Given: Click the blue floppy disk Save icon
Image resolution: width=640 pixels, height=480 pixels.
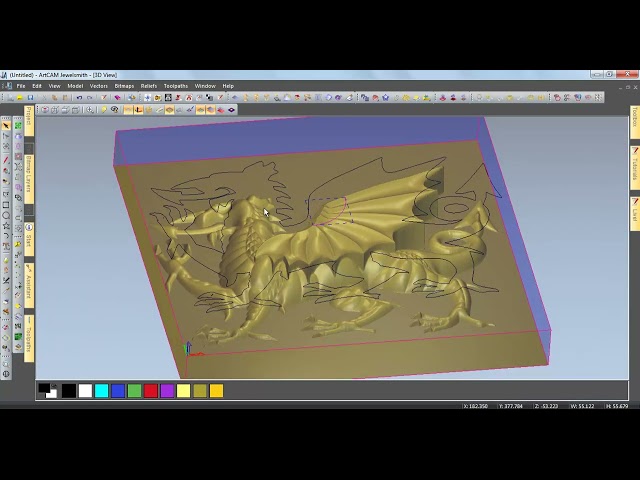Looking at the screenshot, I should click(30, 98).
